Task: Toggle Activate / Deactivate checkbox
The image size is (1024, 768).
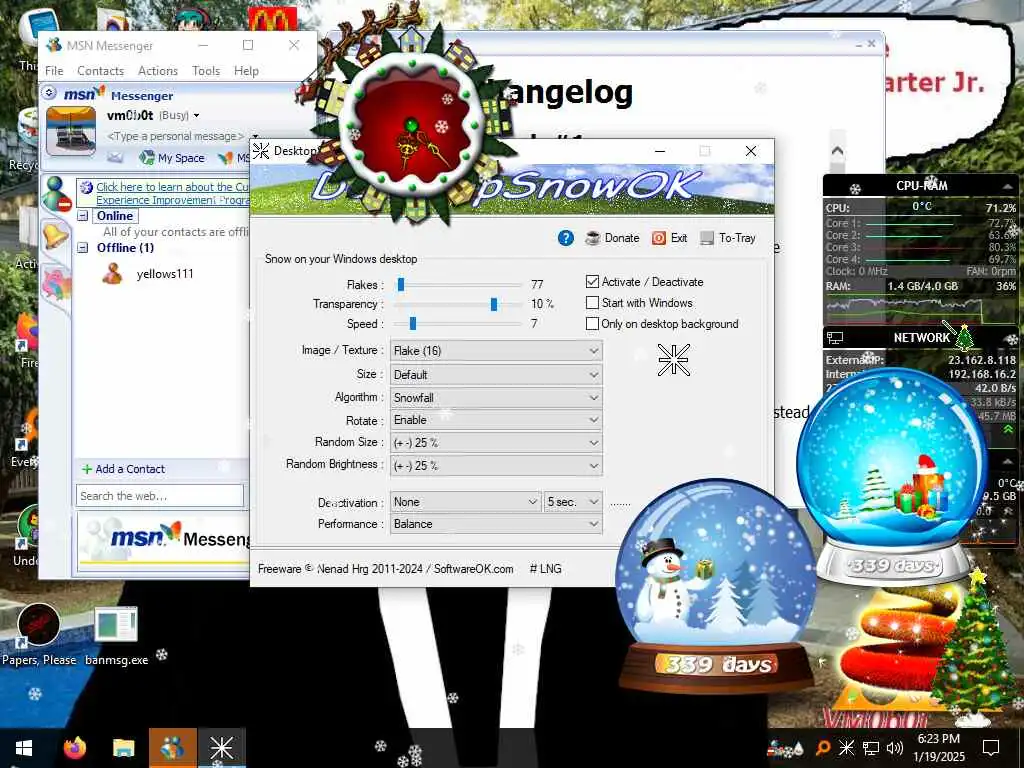Action: pos(592,281)
